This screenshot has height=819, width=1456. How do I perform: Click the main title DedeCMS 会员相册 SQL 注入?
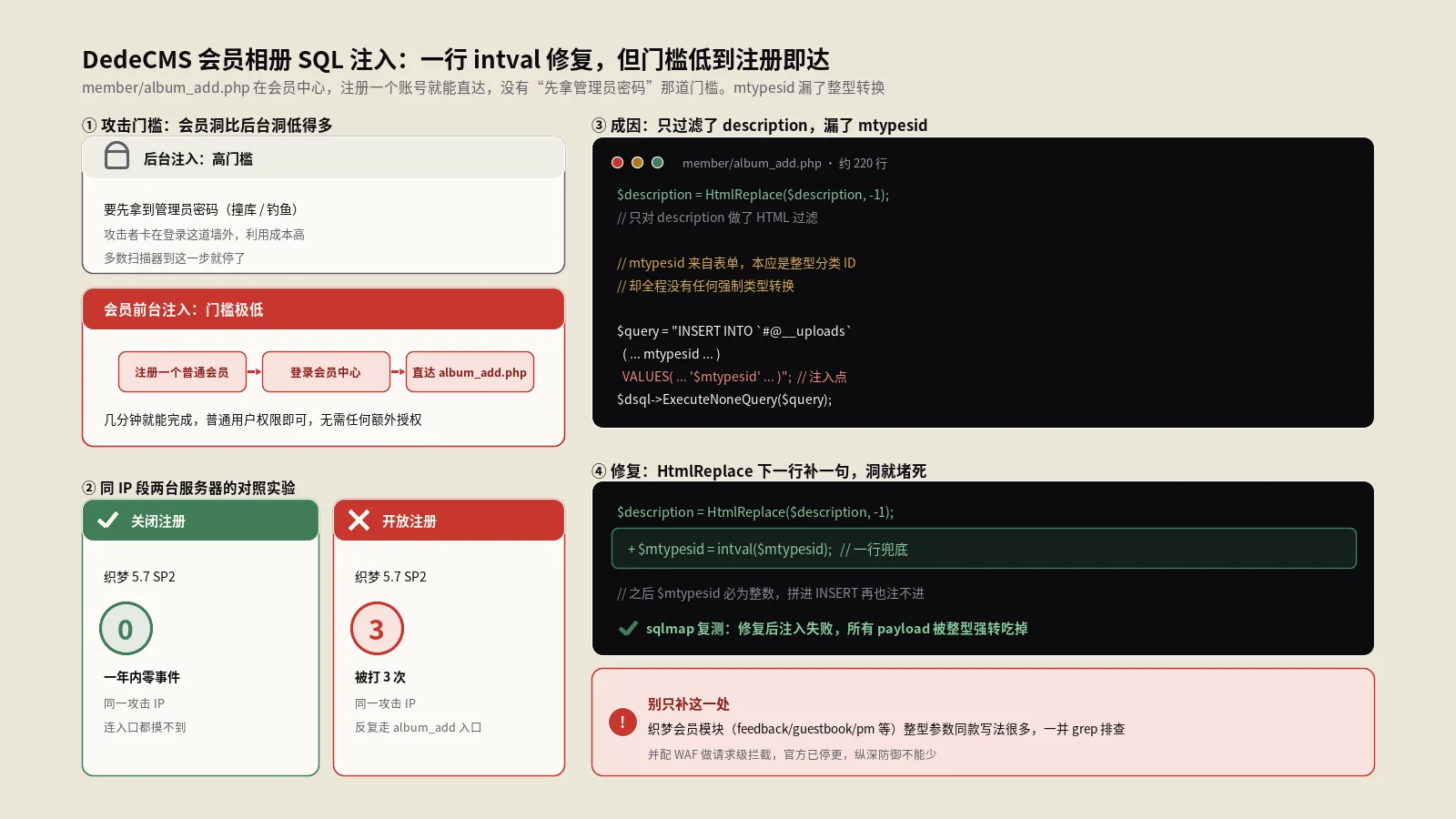[x=455, y=60]
